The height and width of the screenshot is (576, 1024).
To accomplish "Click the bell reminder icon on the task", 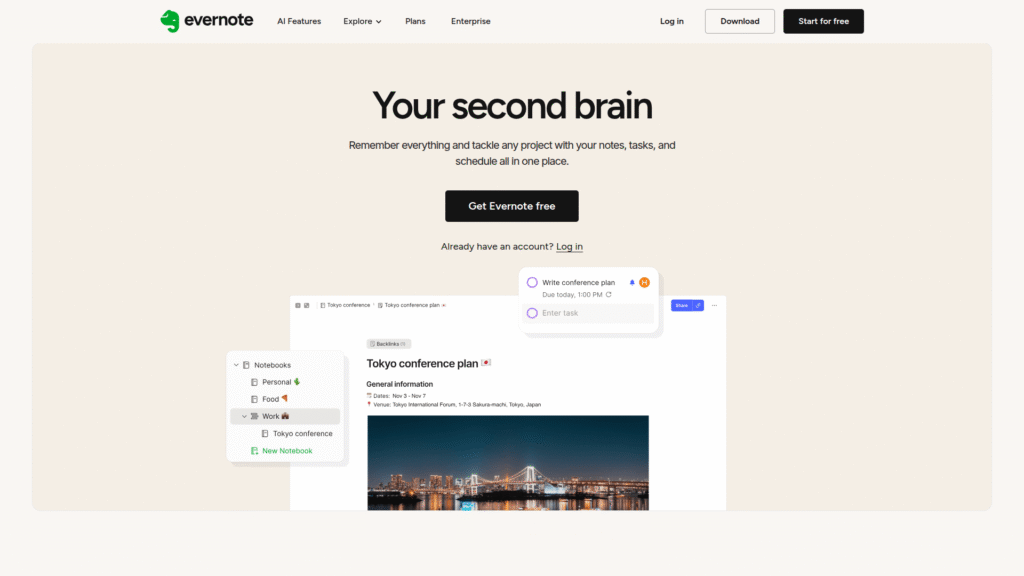I will [632, 283].
